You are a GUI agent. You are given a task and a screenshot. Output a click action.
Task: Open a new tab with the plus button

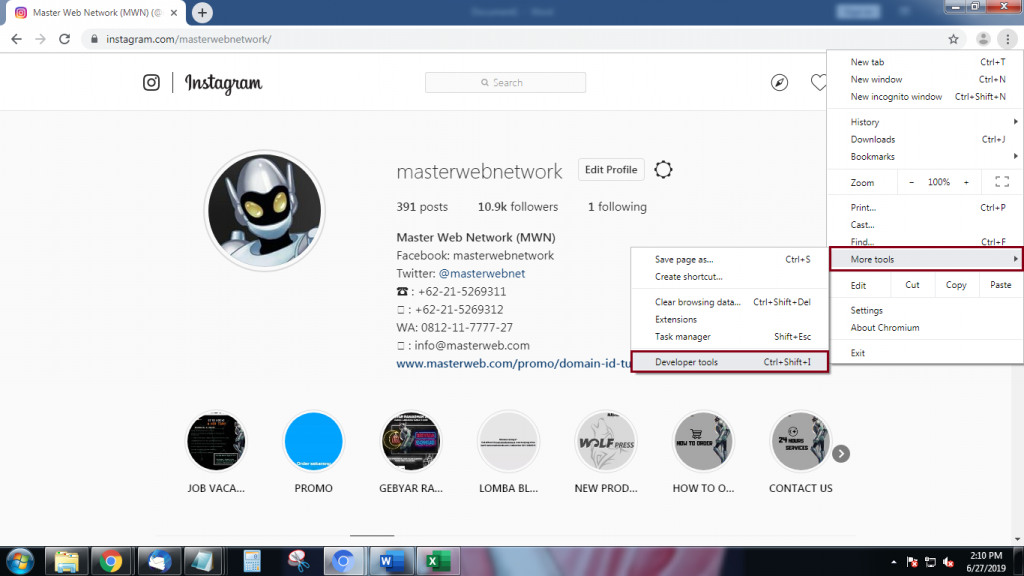[x=202, y=12]
